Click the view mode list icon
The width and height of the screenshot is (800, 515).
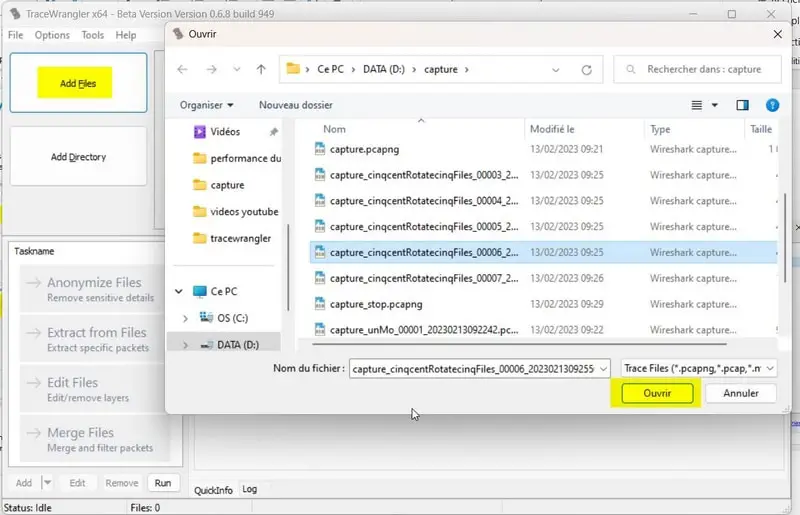click(x=696, y=105)
